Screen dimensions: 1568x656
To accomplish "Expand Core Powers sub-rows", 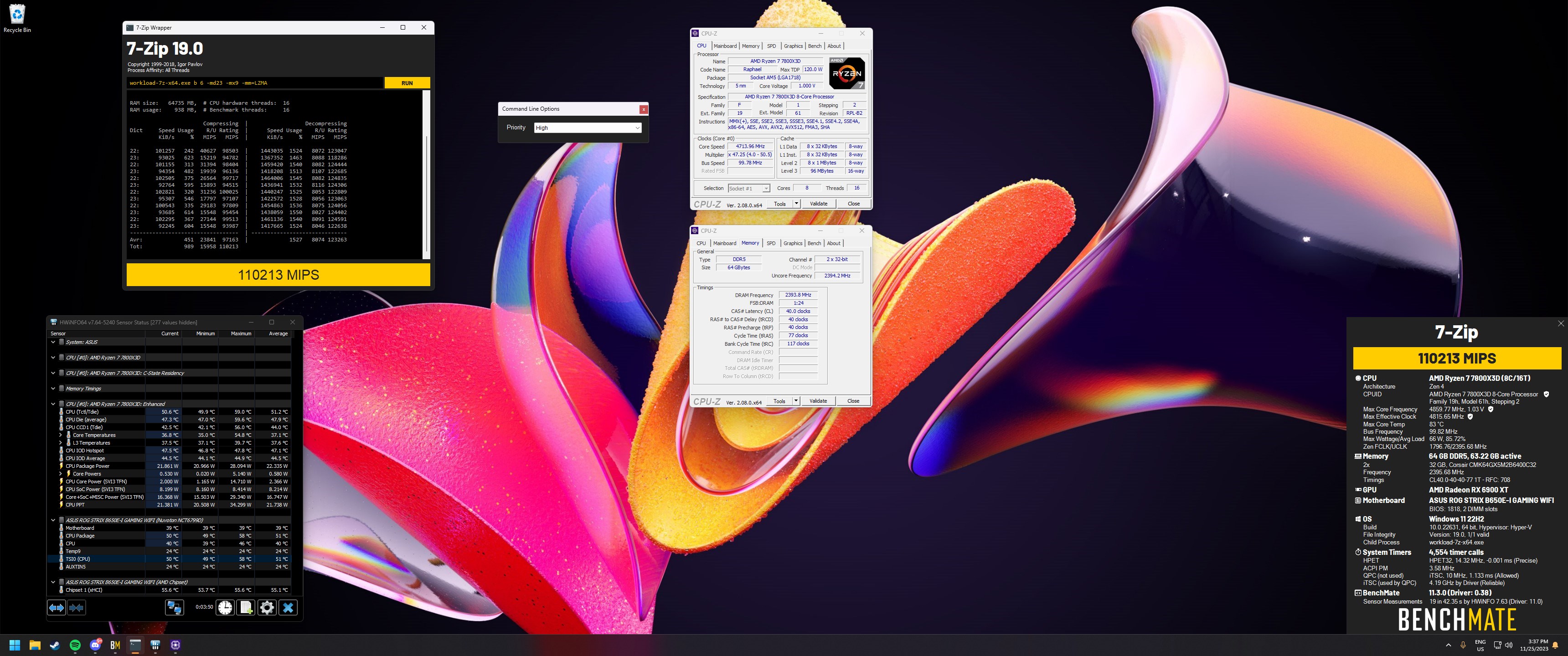I will [60, 473].
